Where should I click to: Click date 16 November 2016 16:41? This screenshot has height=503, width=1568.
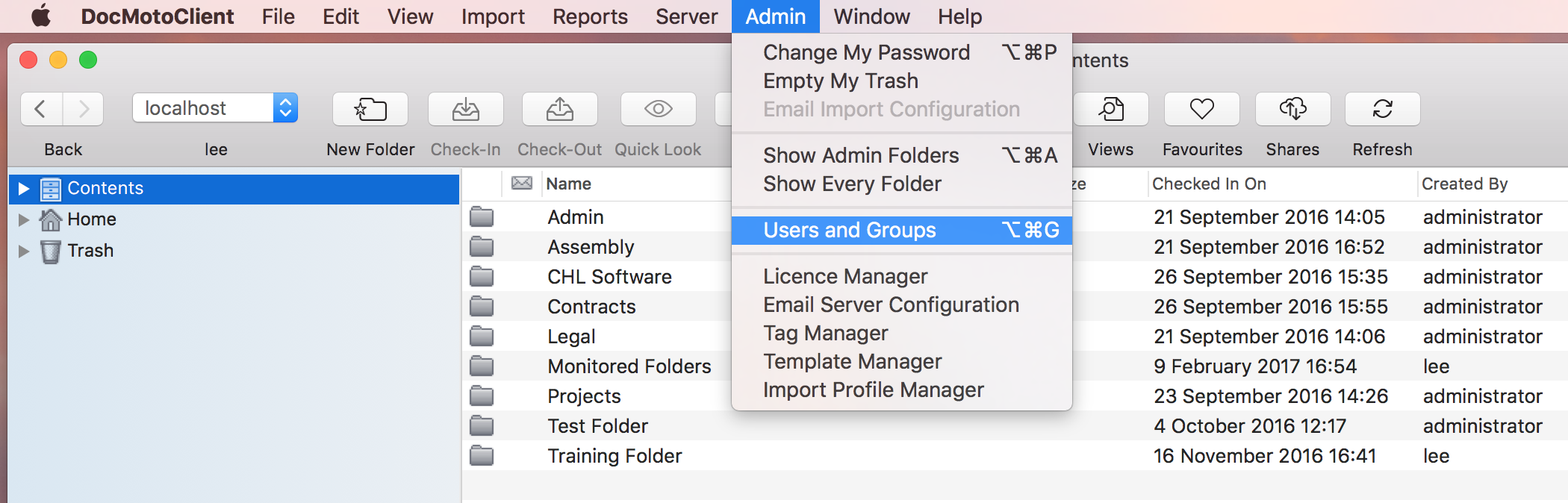(1265, 456)
